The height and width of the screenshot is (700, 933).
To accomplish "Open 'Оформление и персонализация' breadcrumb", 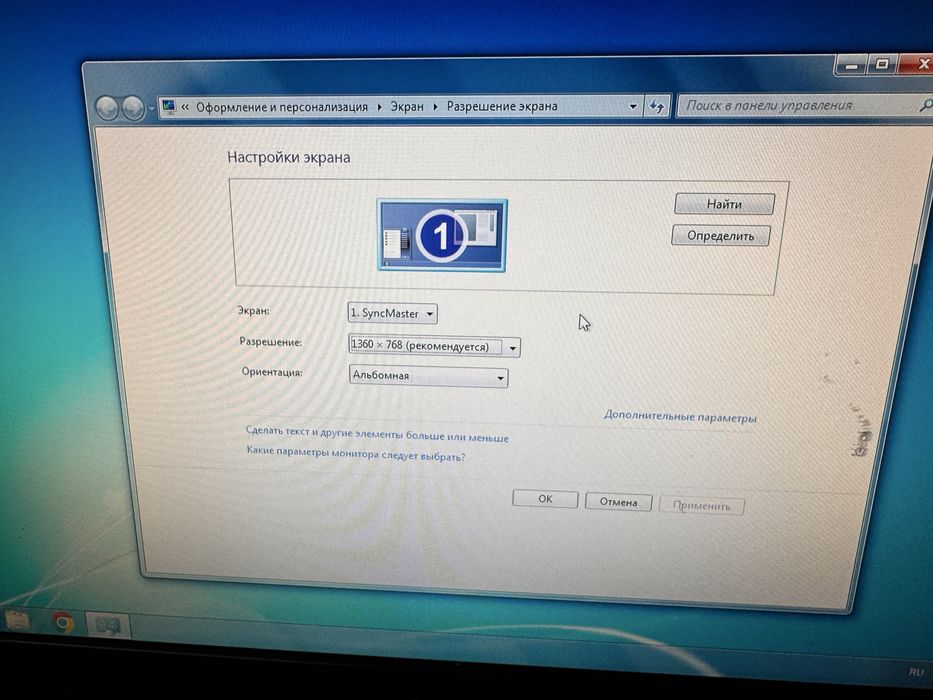I will [282, 107].
